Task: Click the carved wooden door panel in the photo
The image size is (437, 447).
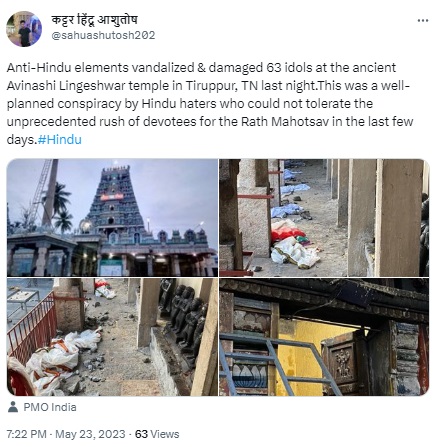Action: (x=342, y=362)
